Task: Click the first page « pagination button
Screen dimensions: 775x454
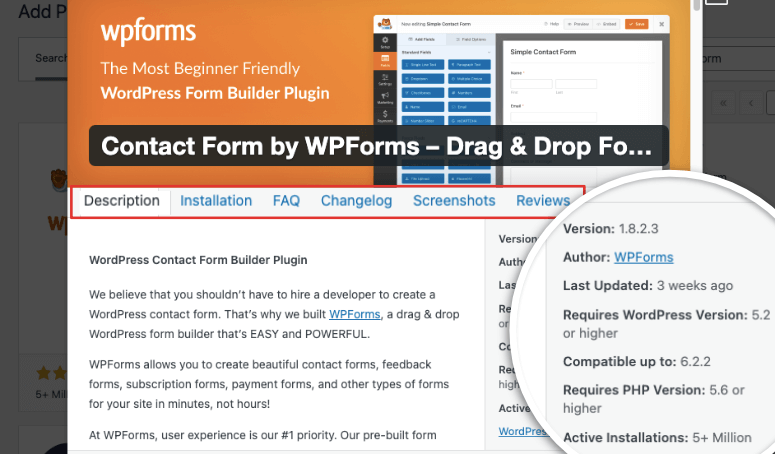Action: pyautogui.click(x=723, y=103)
